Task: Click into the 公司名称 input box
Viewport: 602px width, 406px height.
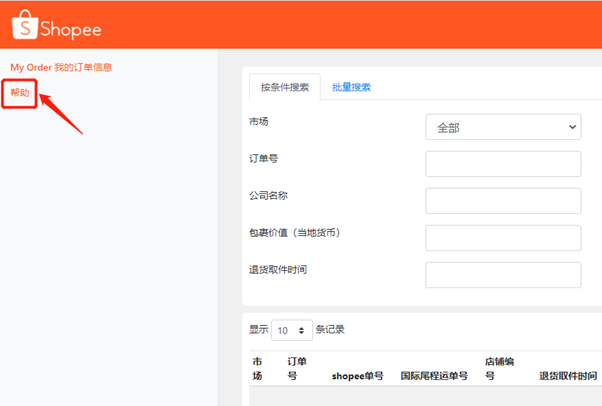Action: pos(503,201)
